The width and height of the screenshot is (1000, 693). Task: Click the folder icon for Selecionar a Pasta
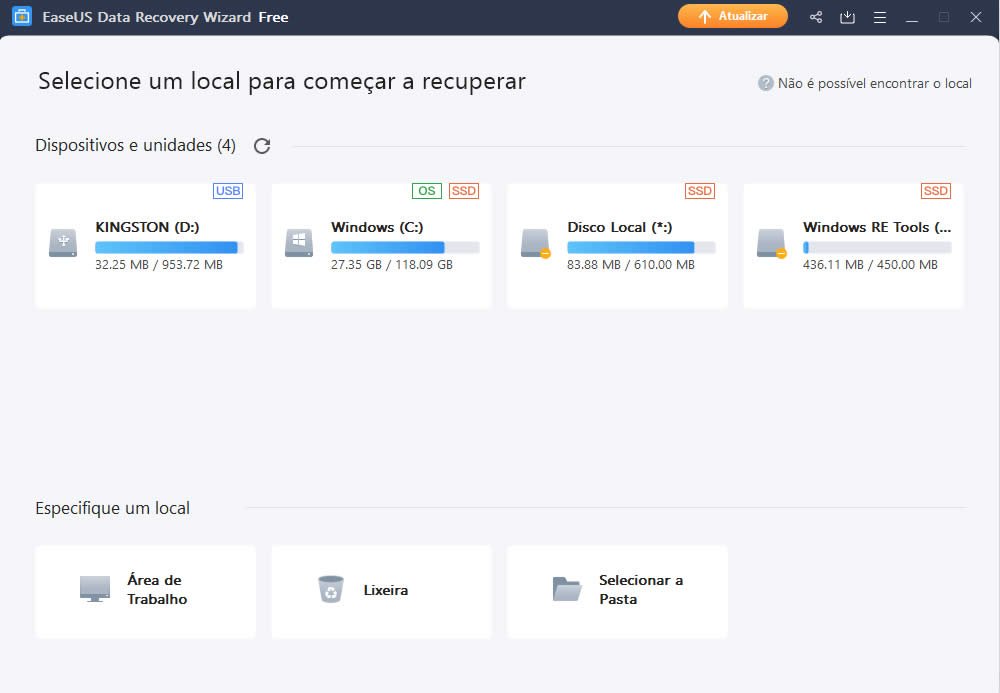point(566,589)
